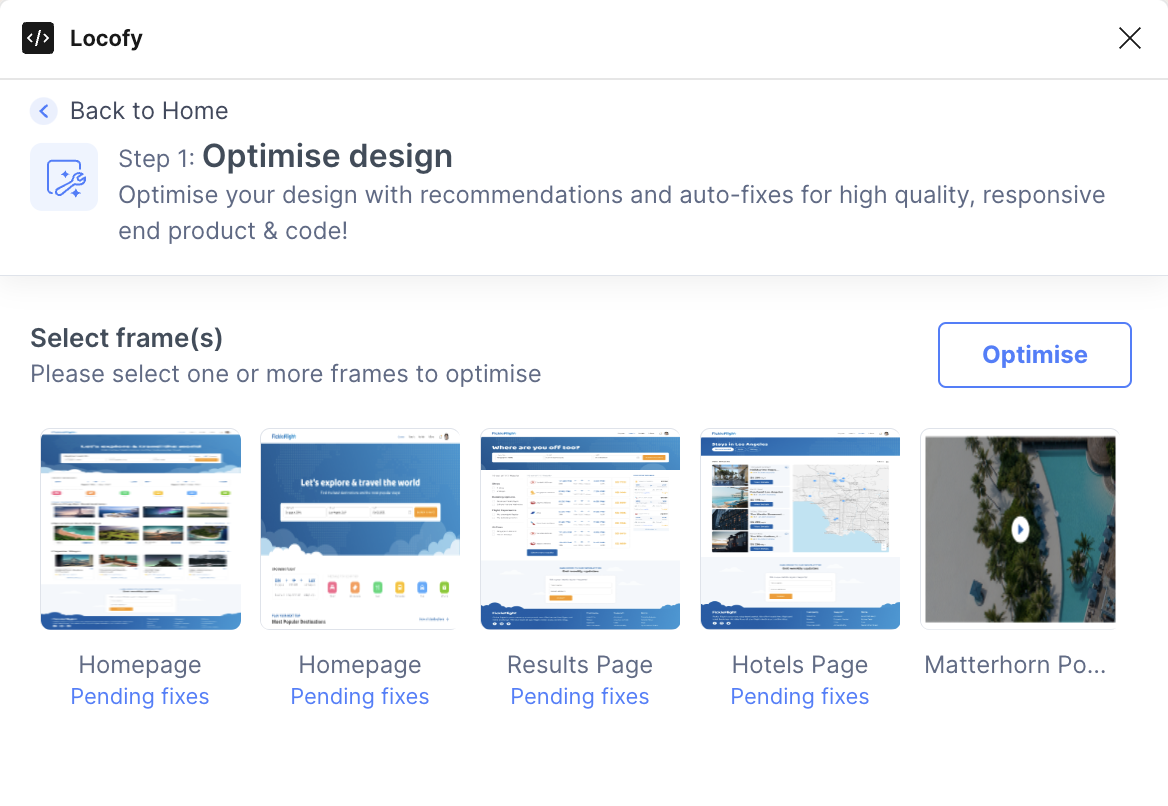Select the Matterhorn Po... frame thumbnail
This screenshot has height=806, width=1168.
tap(1019, 529)
